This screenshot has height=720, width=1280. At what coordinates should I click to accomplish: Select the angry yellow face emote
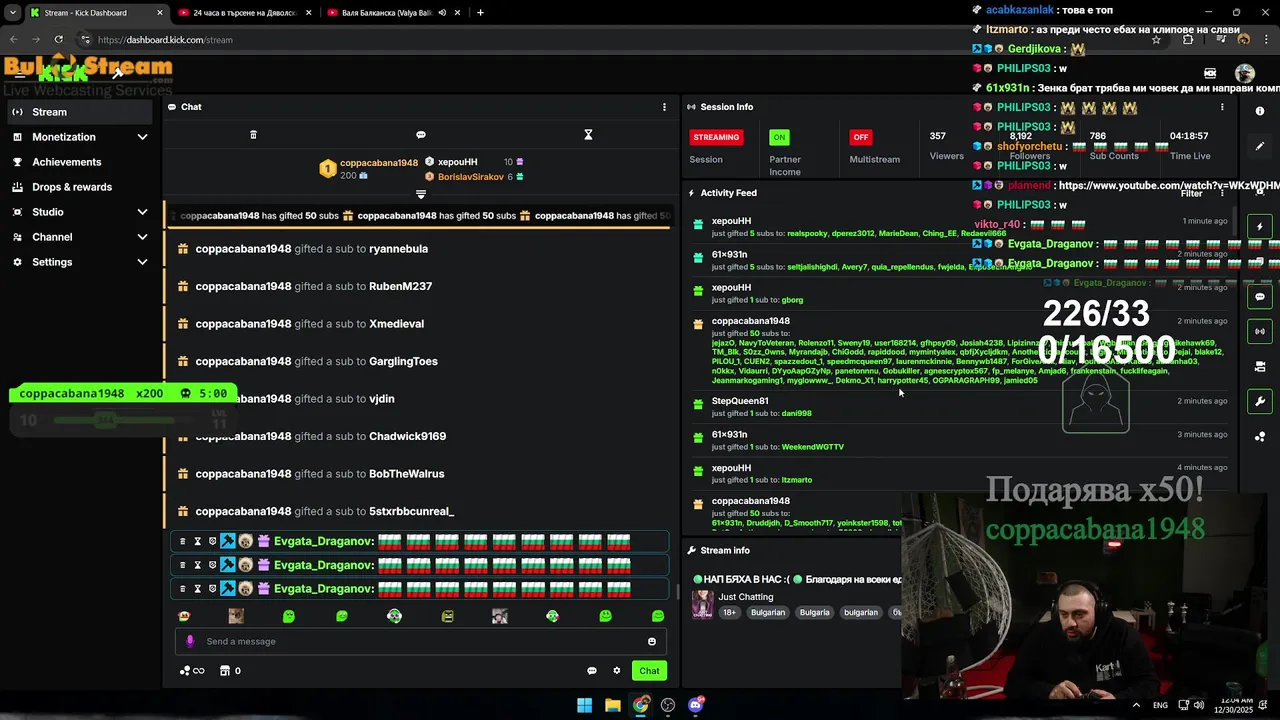[x=447, y=616]
